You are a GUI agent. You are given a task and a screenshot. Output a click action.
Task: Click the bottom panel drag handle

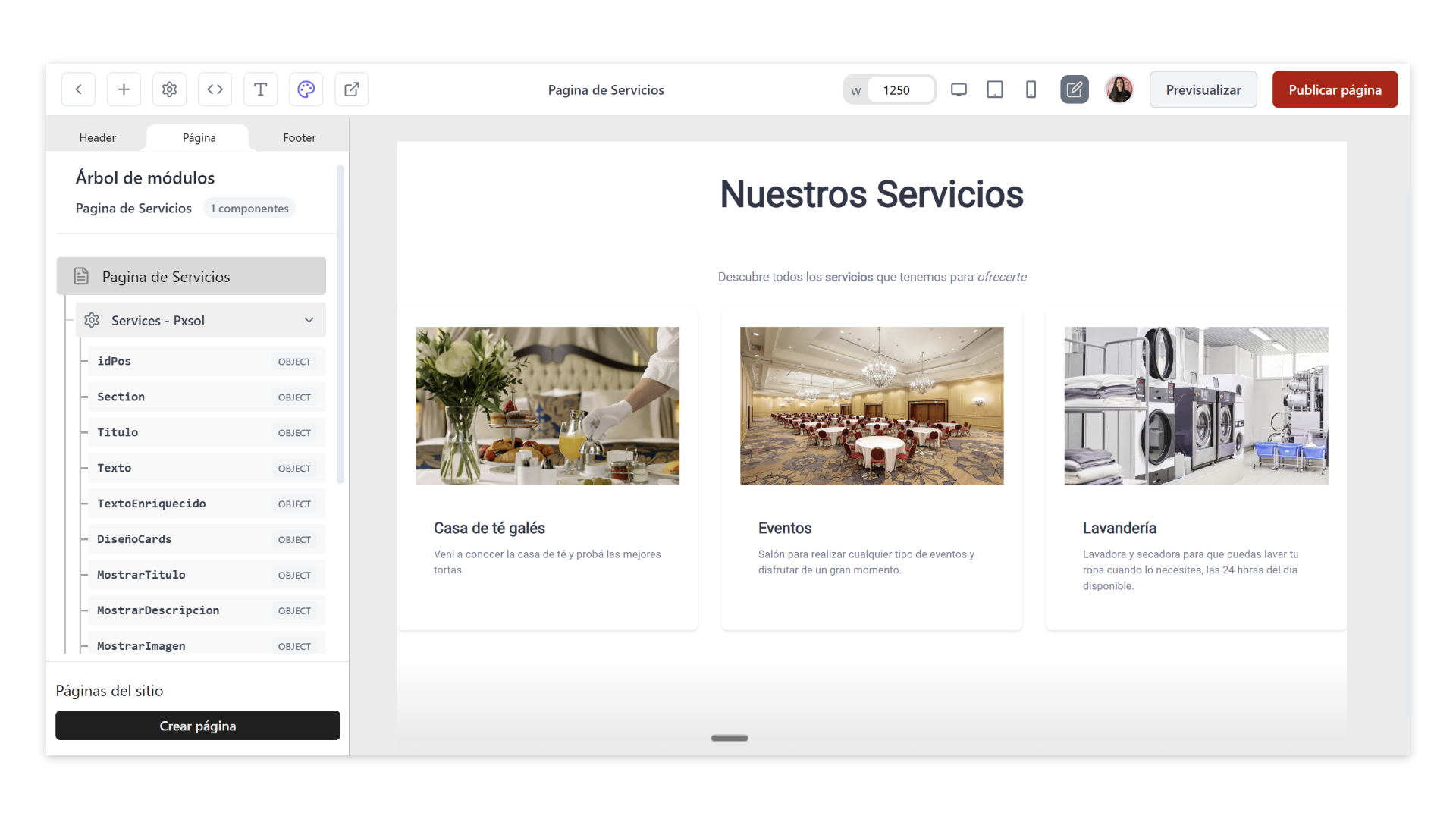point(729,738)
